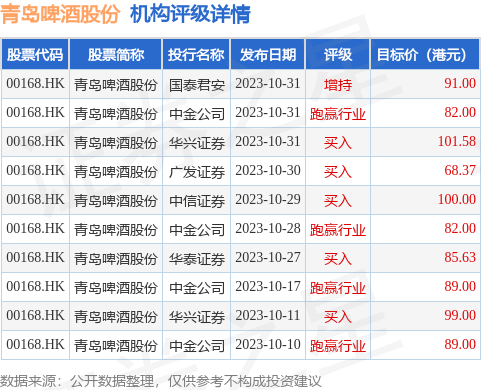The image size is (481, 390).
Task: Click the date 2023-10-29
Action: [x=268, y=200]
